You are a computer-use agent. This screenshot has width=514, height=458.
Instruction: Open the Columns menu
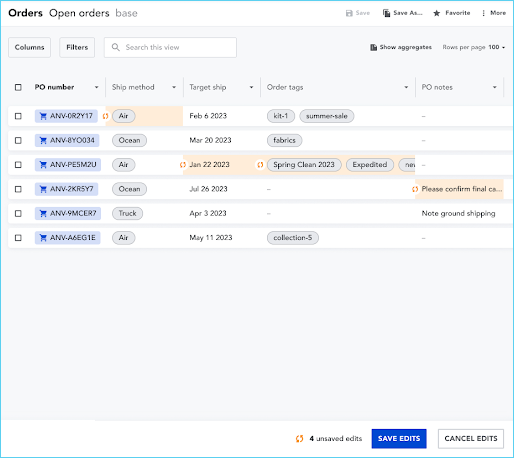pos(29,47)
